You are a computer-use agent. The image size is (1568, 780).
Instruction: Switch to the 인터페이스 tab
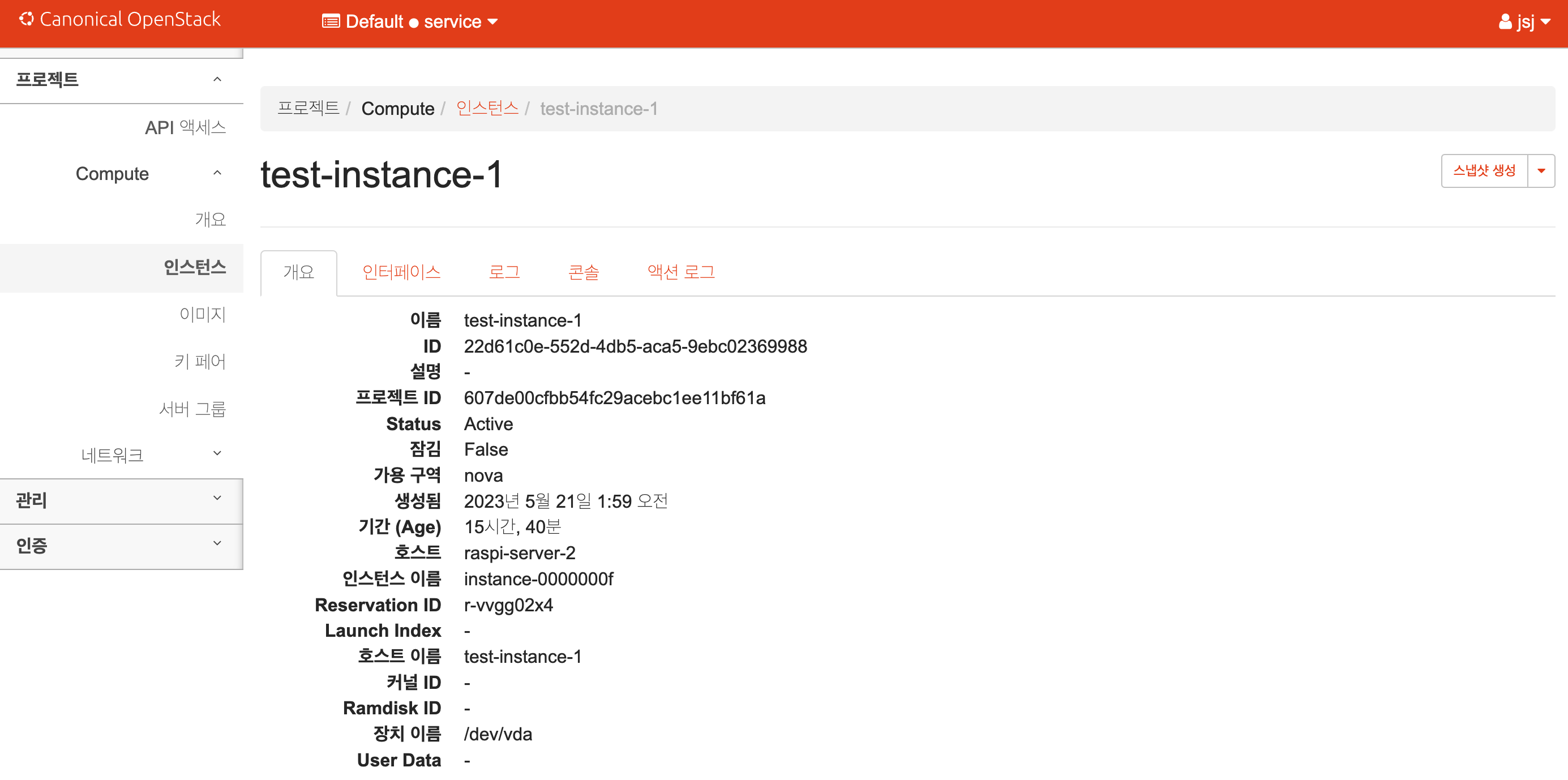point(401,272)
